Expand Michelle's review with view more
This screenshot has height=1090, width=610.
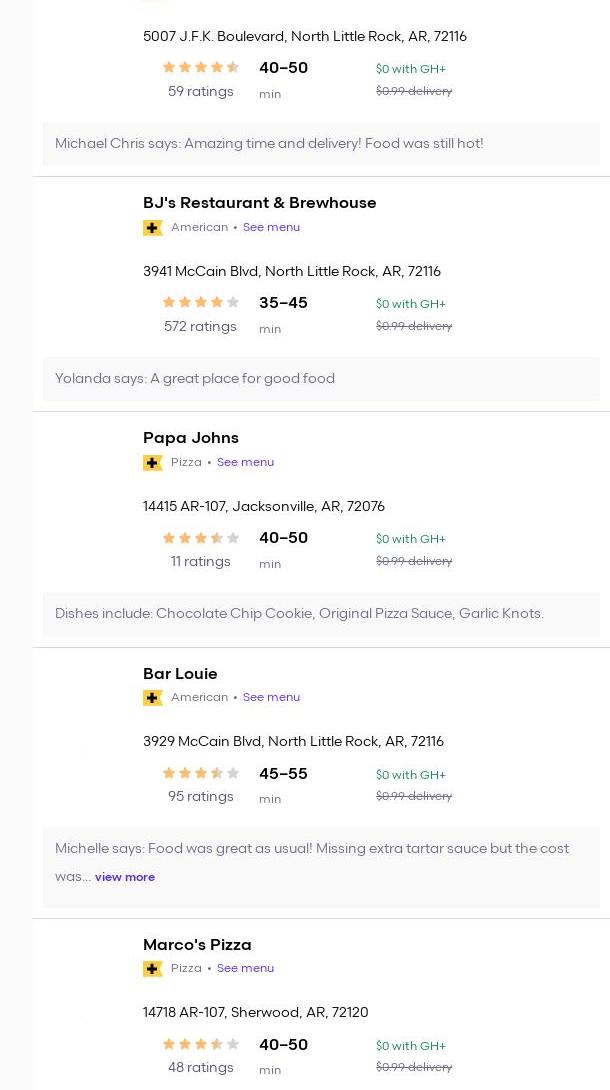(x=125, y=877)
